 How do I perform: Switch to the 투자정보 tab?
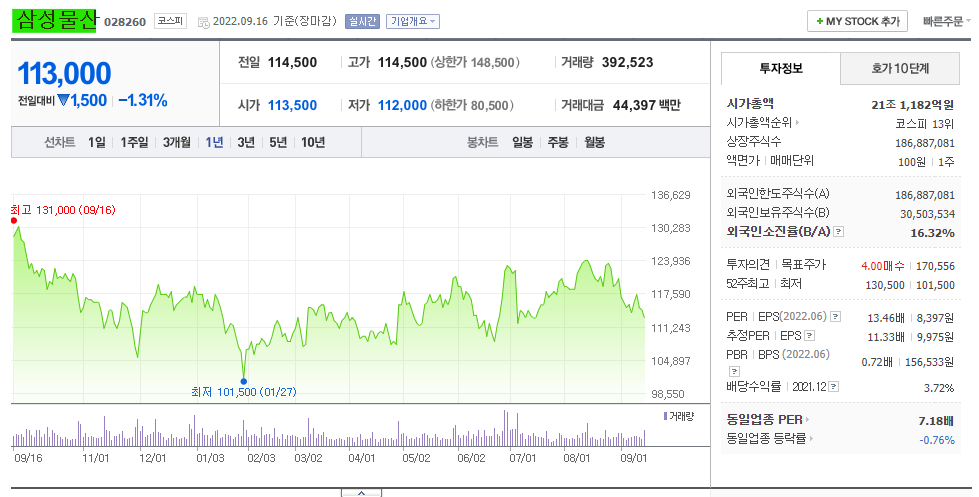point(781,69)
